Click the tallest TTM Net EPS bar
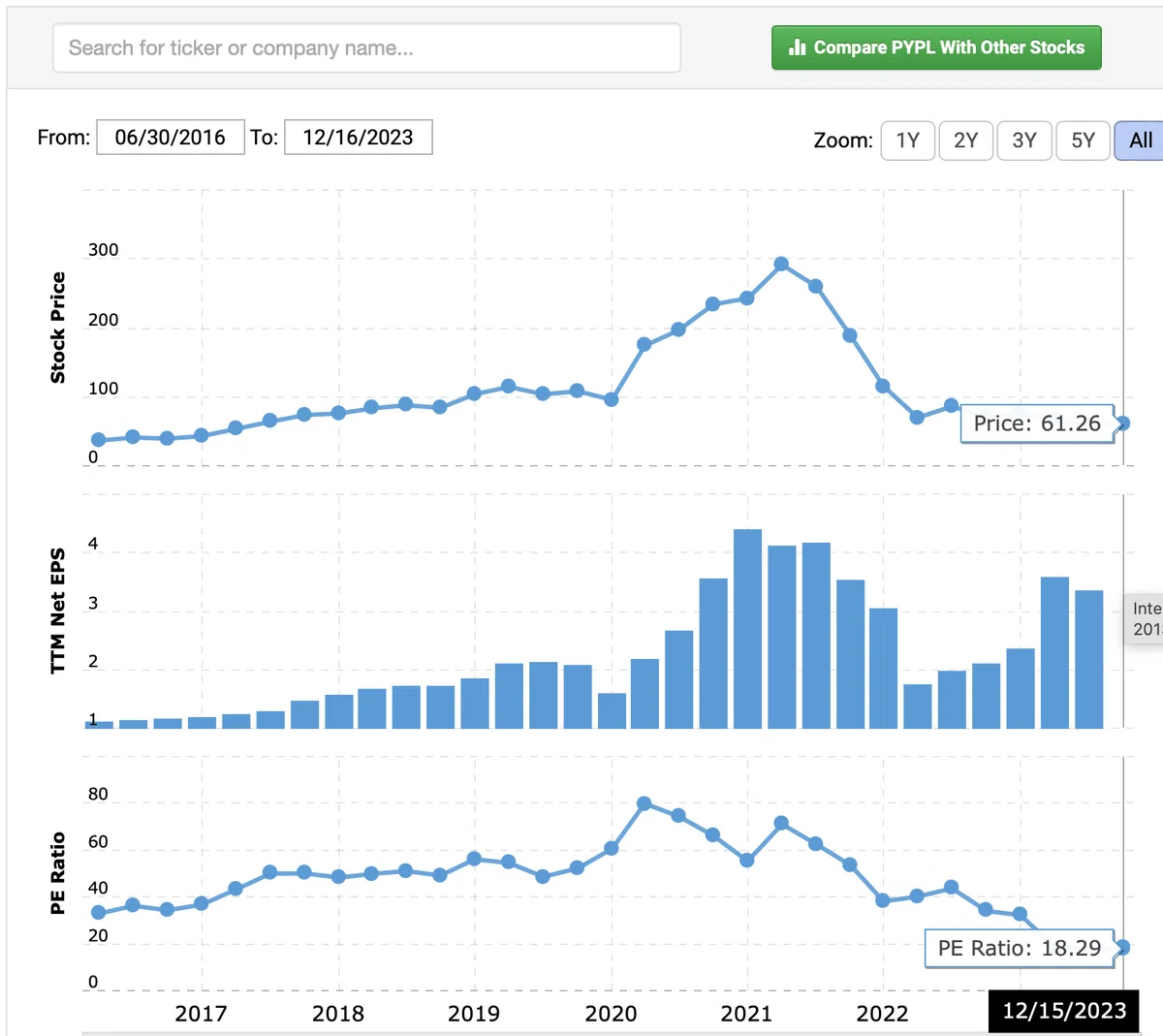The width and height of the screenshot is (1163, 1036). pos(747,629)
